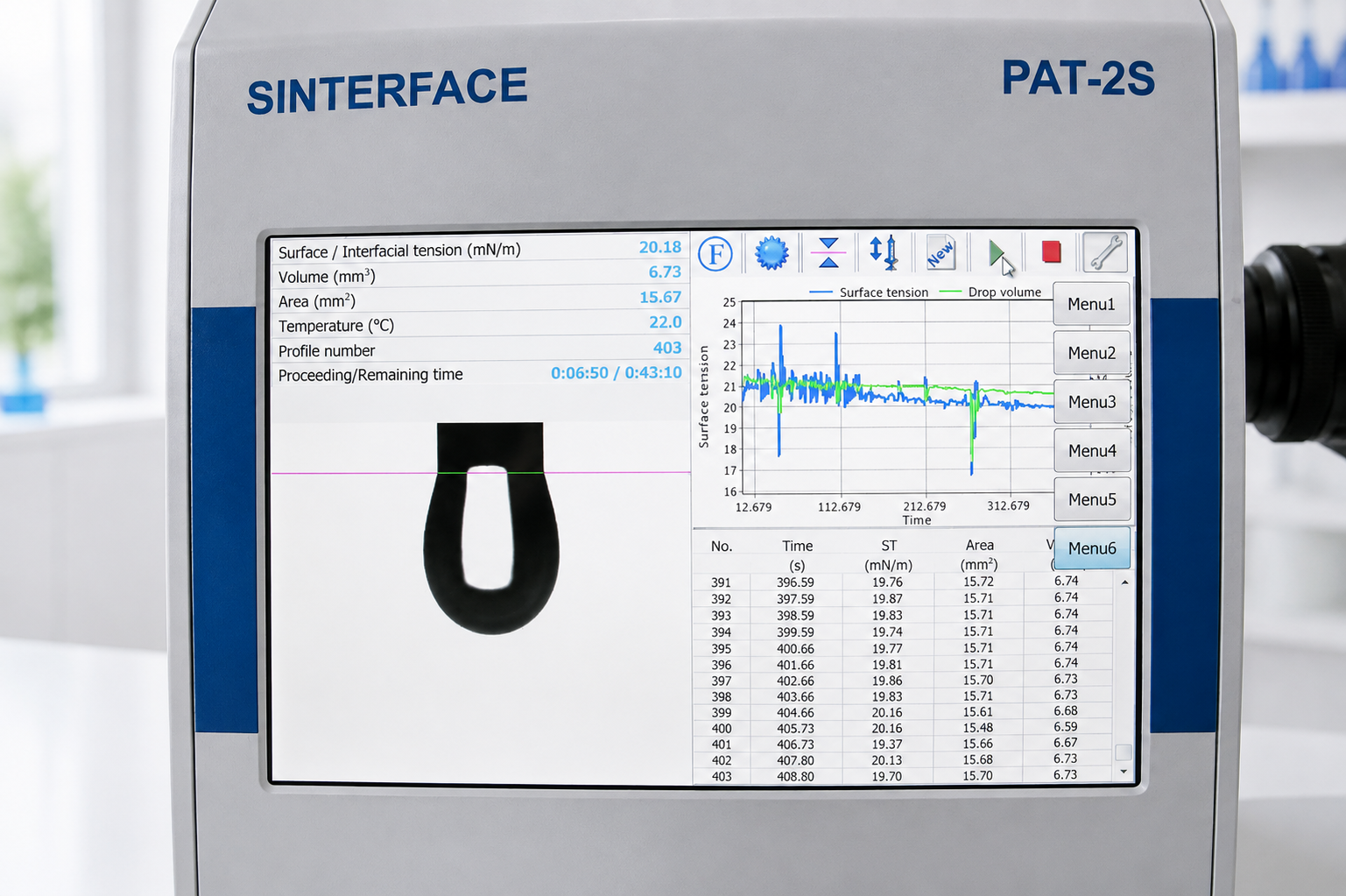Choose Menu4
Screen dimensions: 1346x896
tap(1091, 451)
